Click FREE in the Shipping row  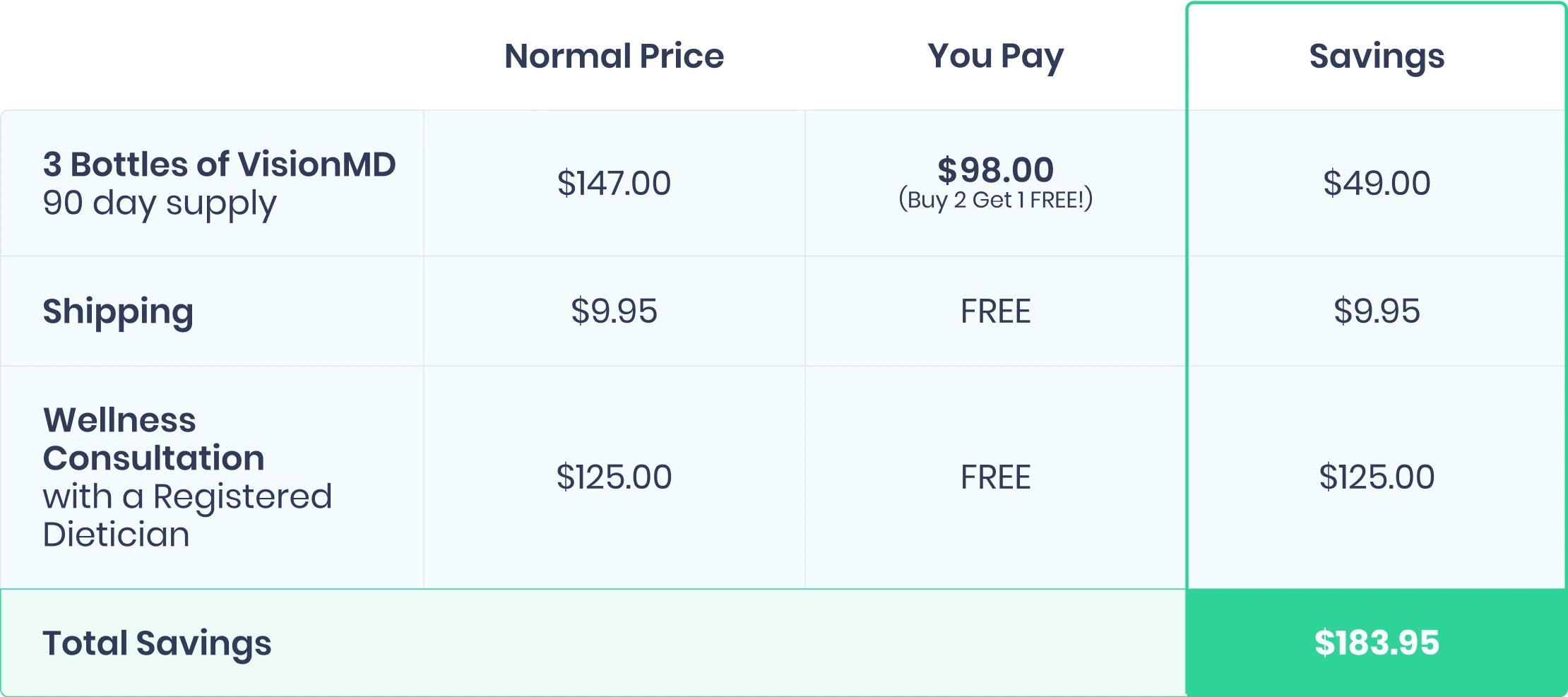point(995,311)
